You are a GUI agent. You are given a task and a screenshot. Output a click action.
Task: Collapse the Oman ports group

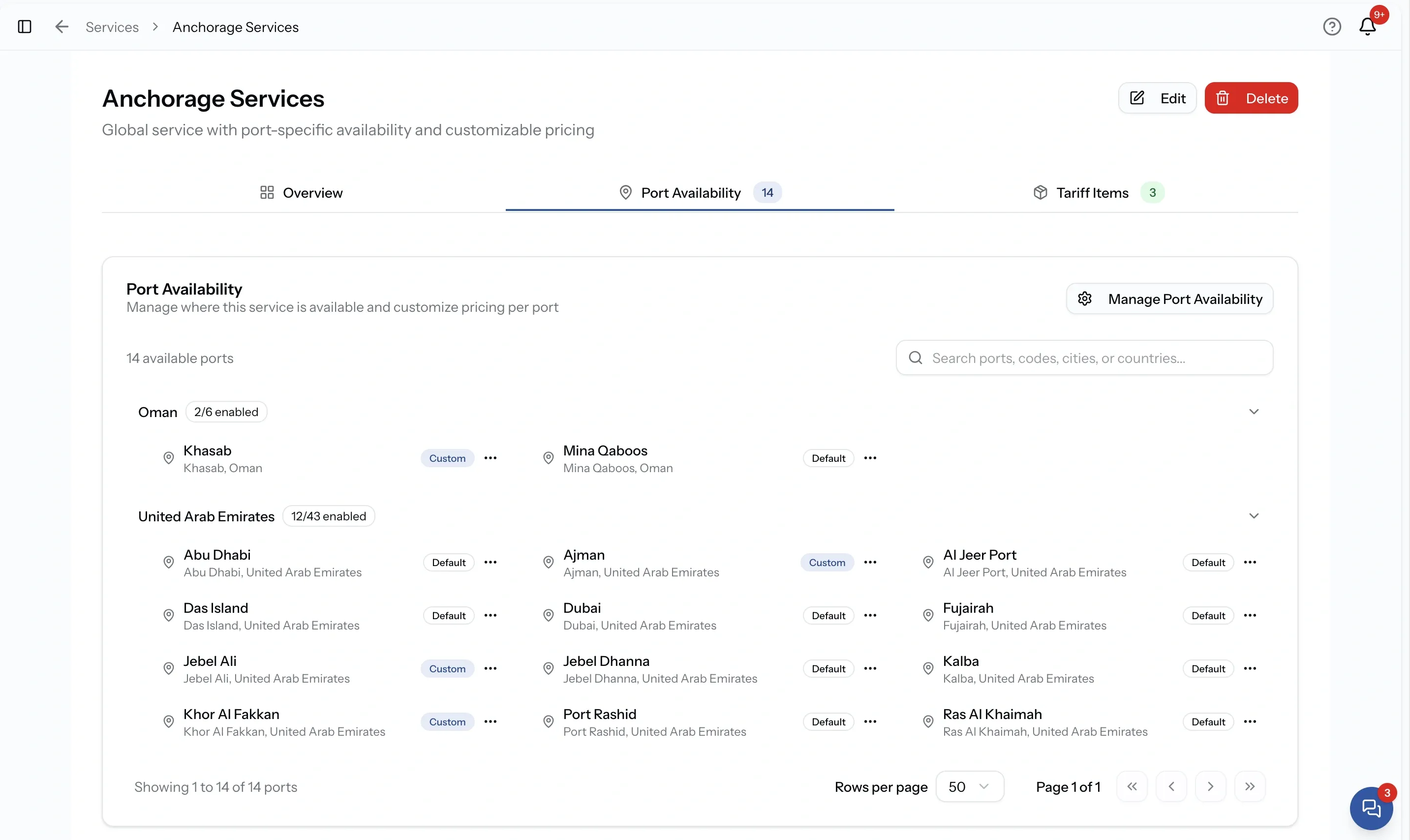click(1254, 412)
